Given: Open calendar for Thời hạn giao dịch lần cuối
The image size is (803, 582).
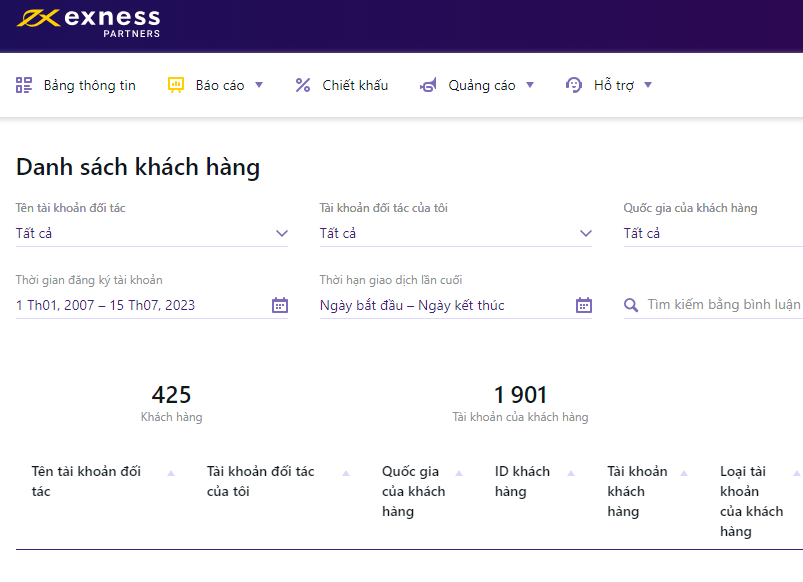Looking at the screenshot, I should (584, 305).
